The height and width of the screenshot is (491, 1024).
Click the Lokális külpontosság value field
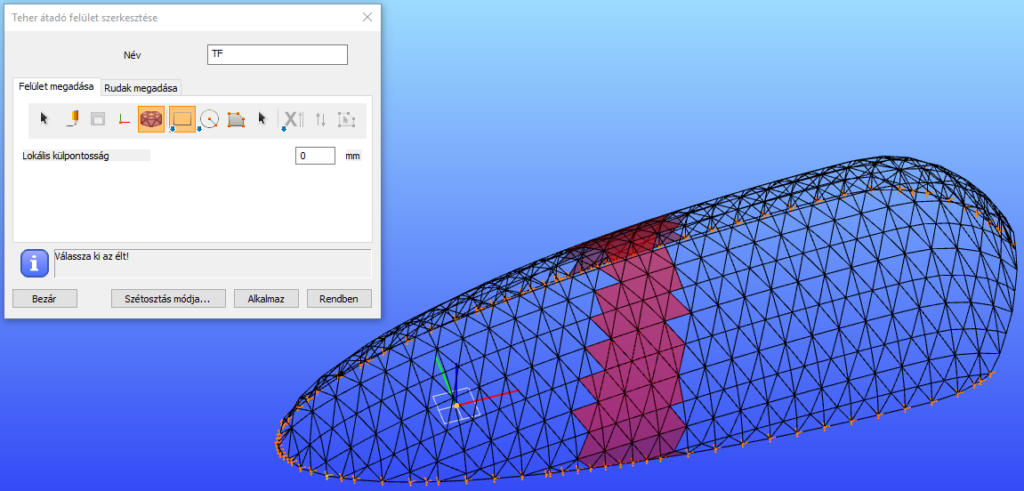tap(315, 156)
